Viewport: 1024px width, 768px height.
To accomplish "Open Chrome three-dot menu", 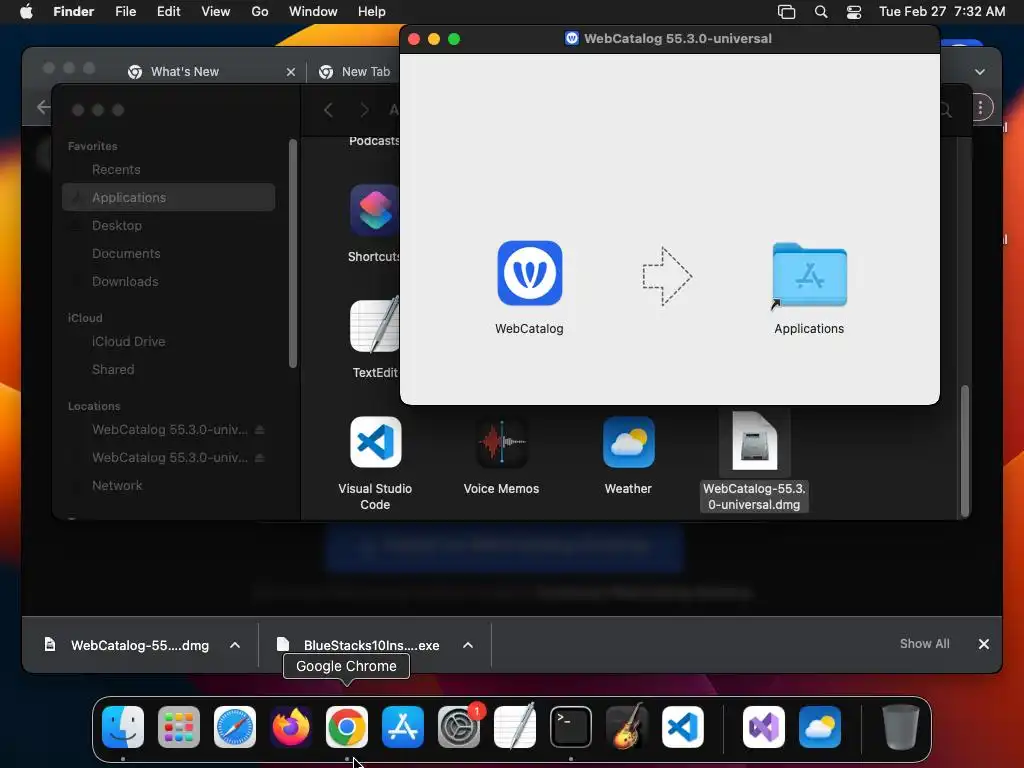I will point(980,108).
